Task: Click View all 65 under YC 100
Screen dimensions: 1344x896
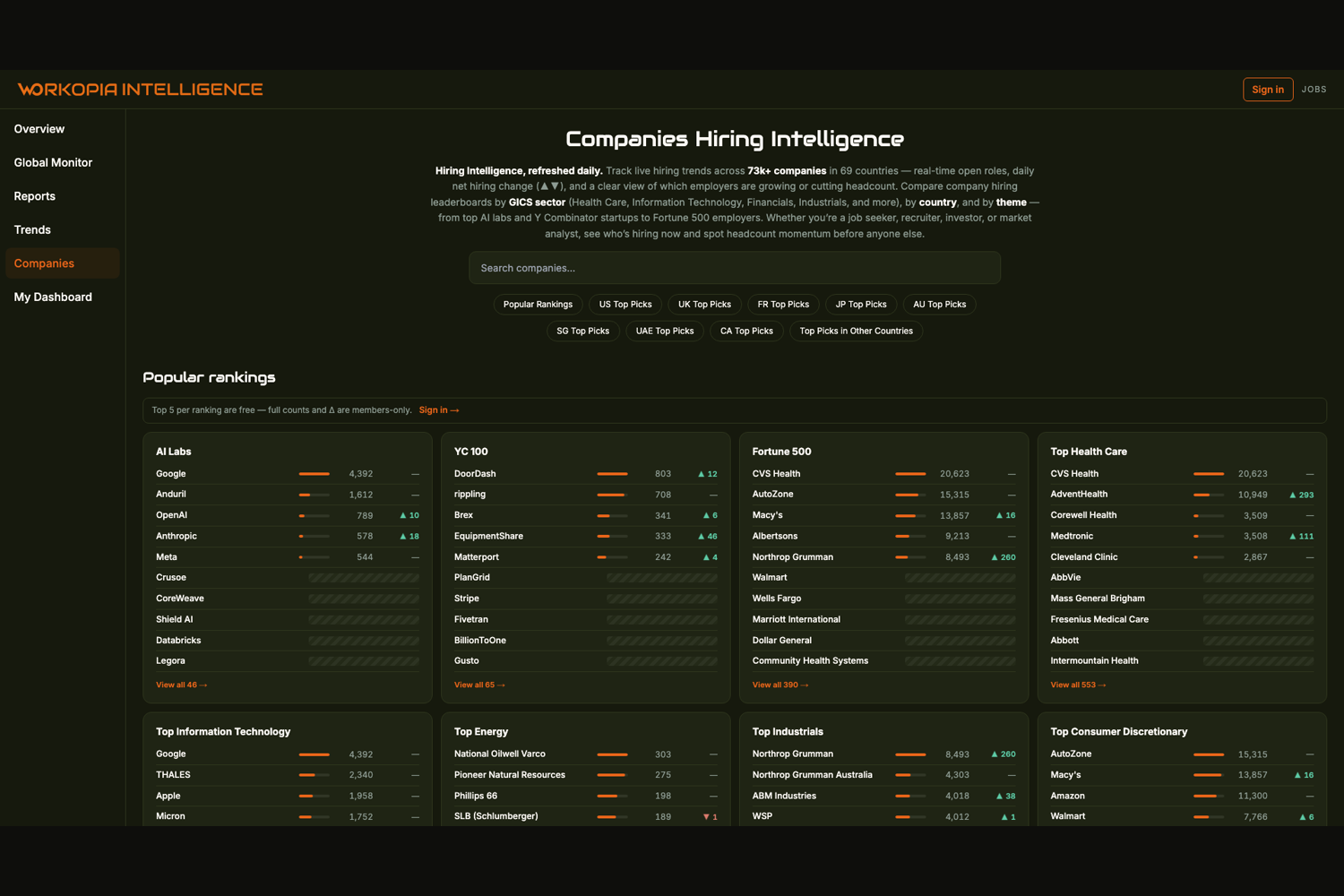Action: click(479, 685)
